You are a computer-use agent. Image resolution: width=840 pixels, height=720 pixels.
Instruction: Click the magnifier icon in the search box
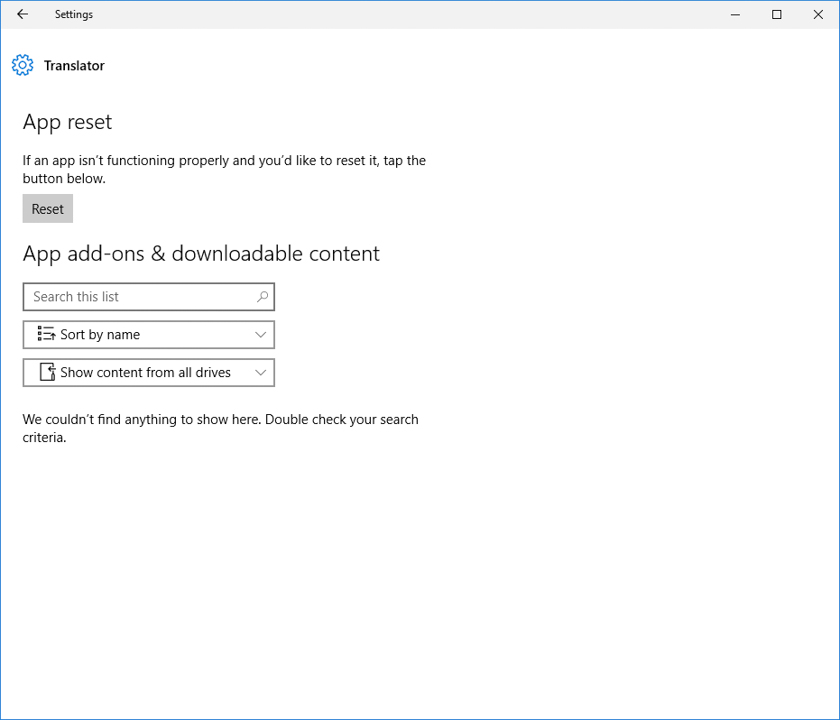[x=262, y=297]
